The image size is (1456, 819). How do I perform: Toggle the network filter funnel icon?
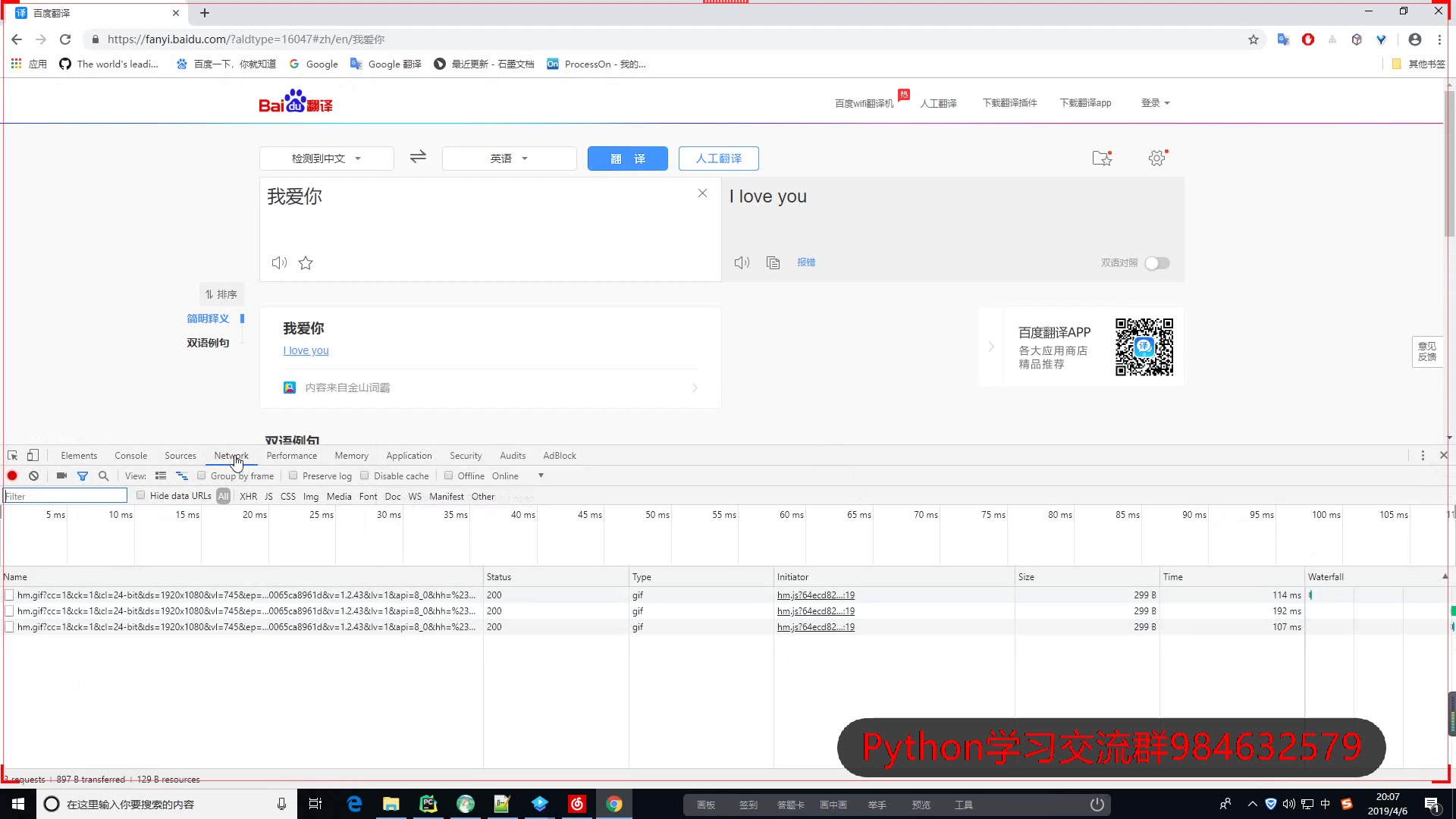83,475
